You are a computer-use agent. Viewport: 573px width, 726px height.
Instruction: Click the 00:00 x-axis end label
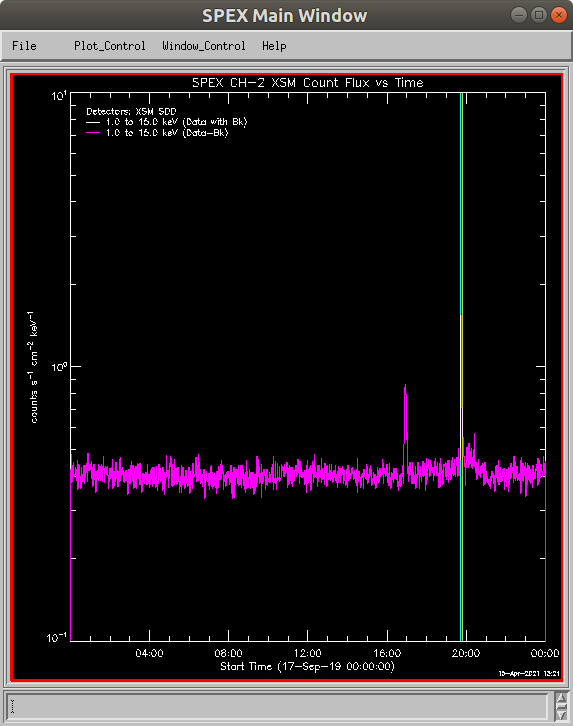(x=545, y=653)
